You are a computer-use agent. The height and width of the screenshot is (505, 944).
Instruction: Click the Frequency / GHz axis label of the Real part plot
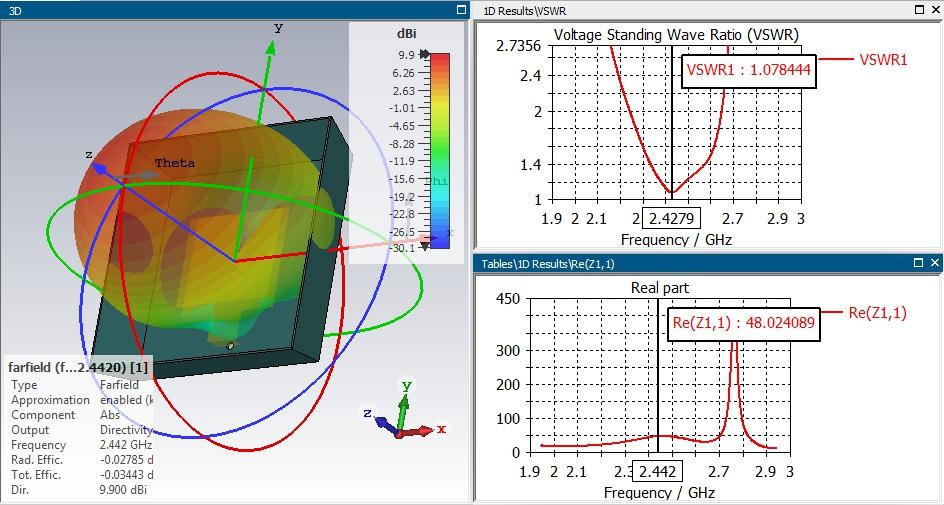(659, 492)
